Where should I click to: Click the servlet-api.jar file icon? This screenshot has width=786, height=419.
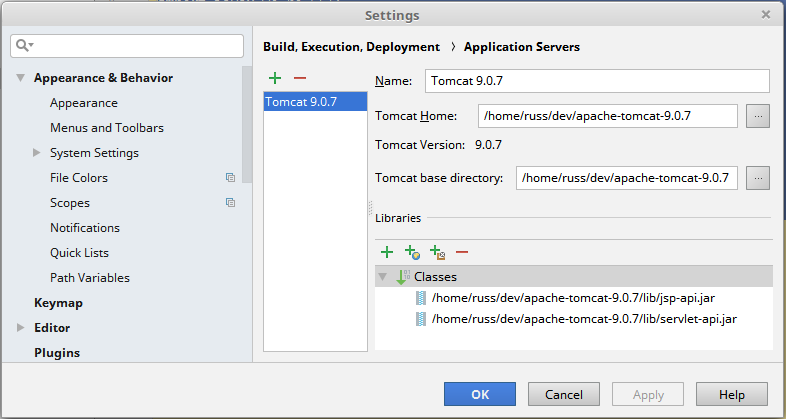(421, 319)
